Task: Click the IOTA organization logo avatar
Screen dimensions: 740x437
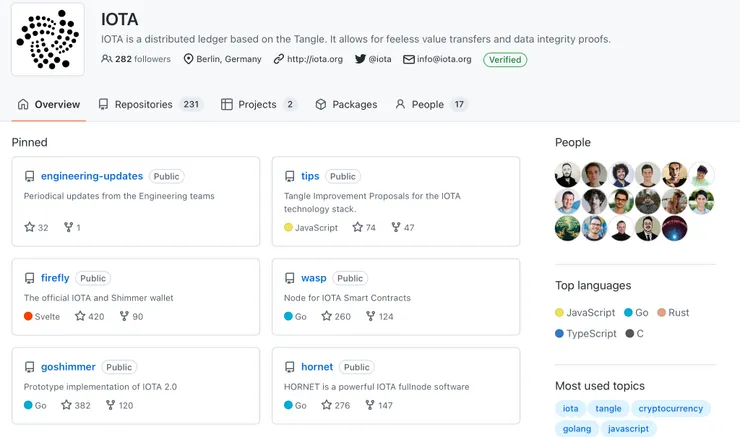Action: (48, 39)
